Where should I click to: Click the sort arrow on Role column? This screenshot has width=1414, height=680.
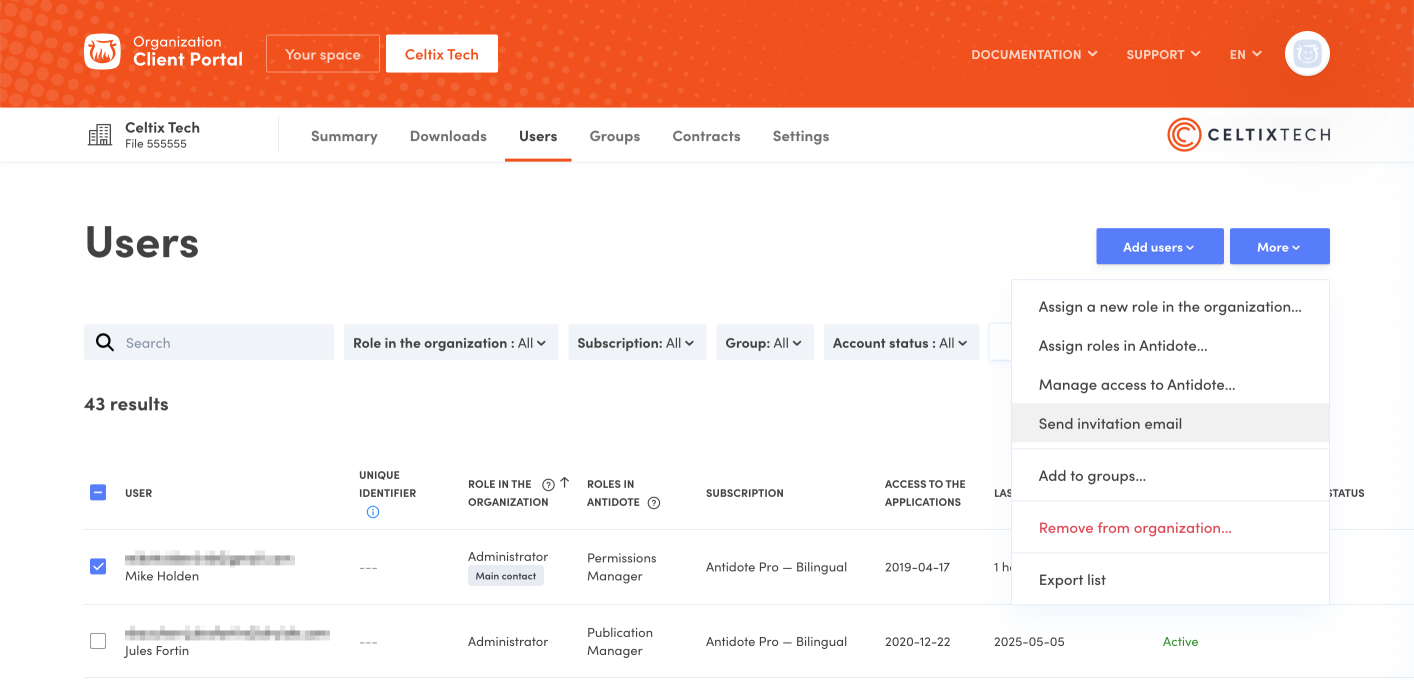coord(565,483)
